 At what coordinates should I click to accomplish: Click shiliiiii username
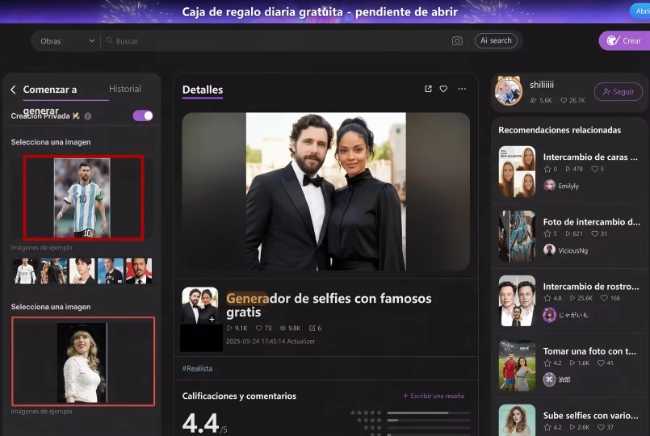tap(541, 85)
